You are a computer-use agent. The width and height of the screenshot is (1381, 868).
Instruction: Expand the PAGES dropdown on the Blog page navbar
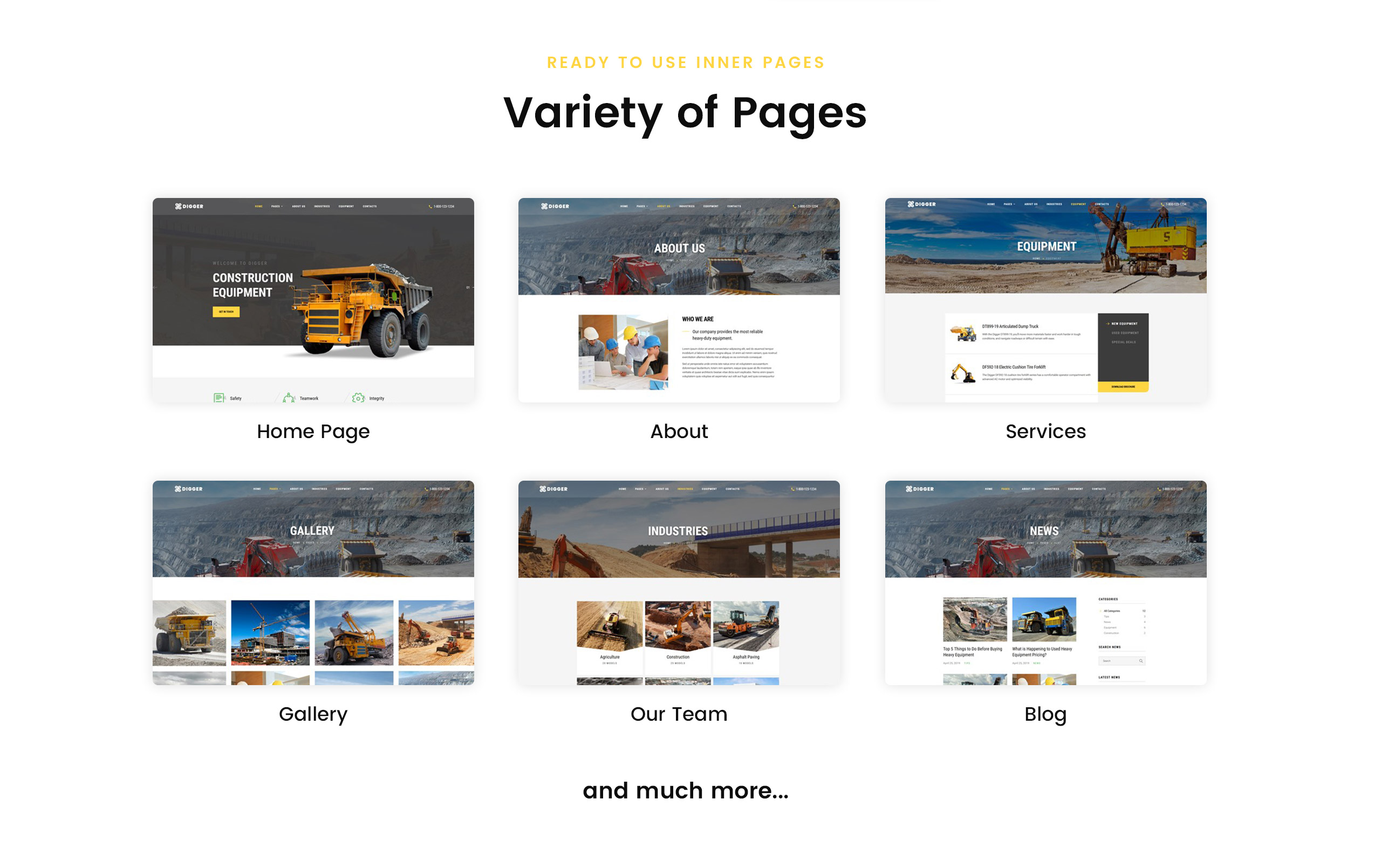(x=1006, y=489)
